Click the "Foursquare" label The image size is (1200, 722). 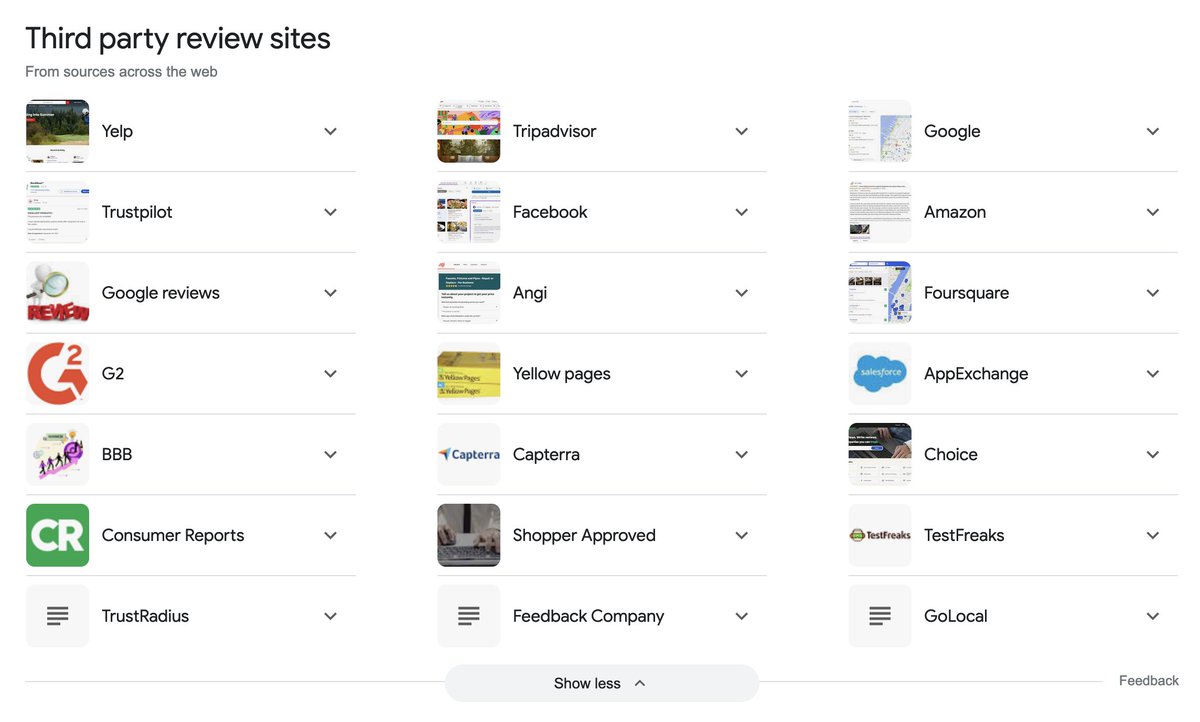pyautogui.click(x=967, y=294)
